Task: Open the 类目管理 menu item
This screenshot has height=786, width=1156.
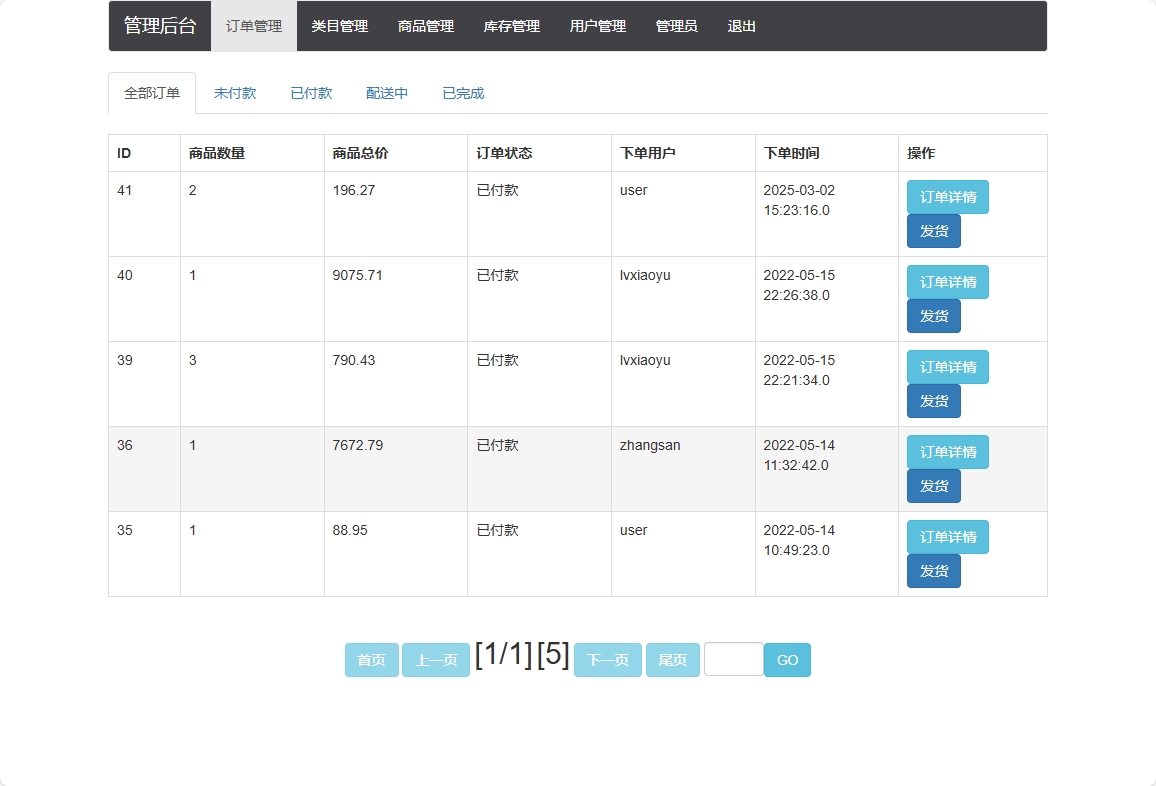Action: point(340,26)
